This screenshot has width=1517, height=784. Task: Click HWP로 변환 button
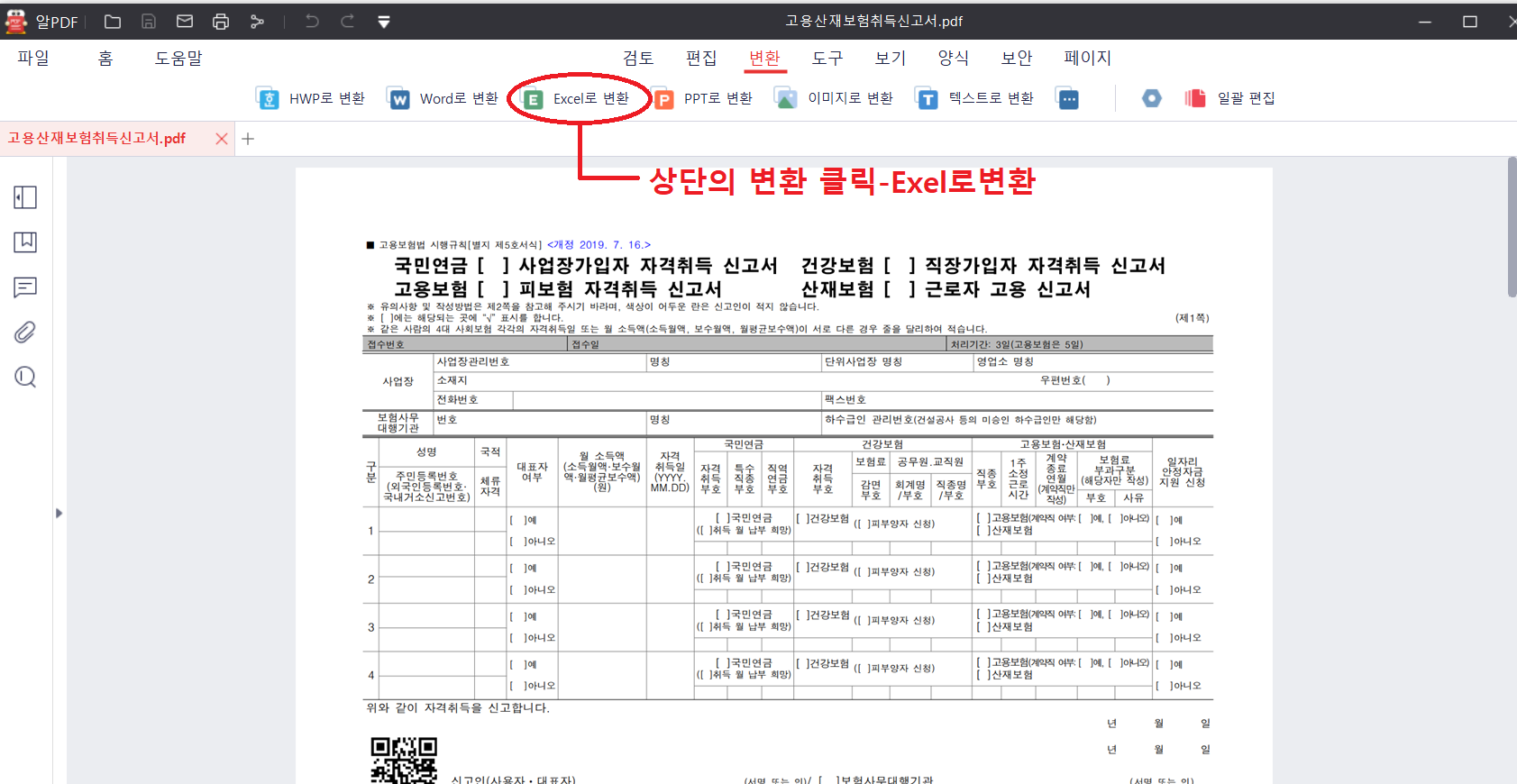(311, 98)
